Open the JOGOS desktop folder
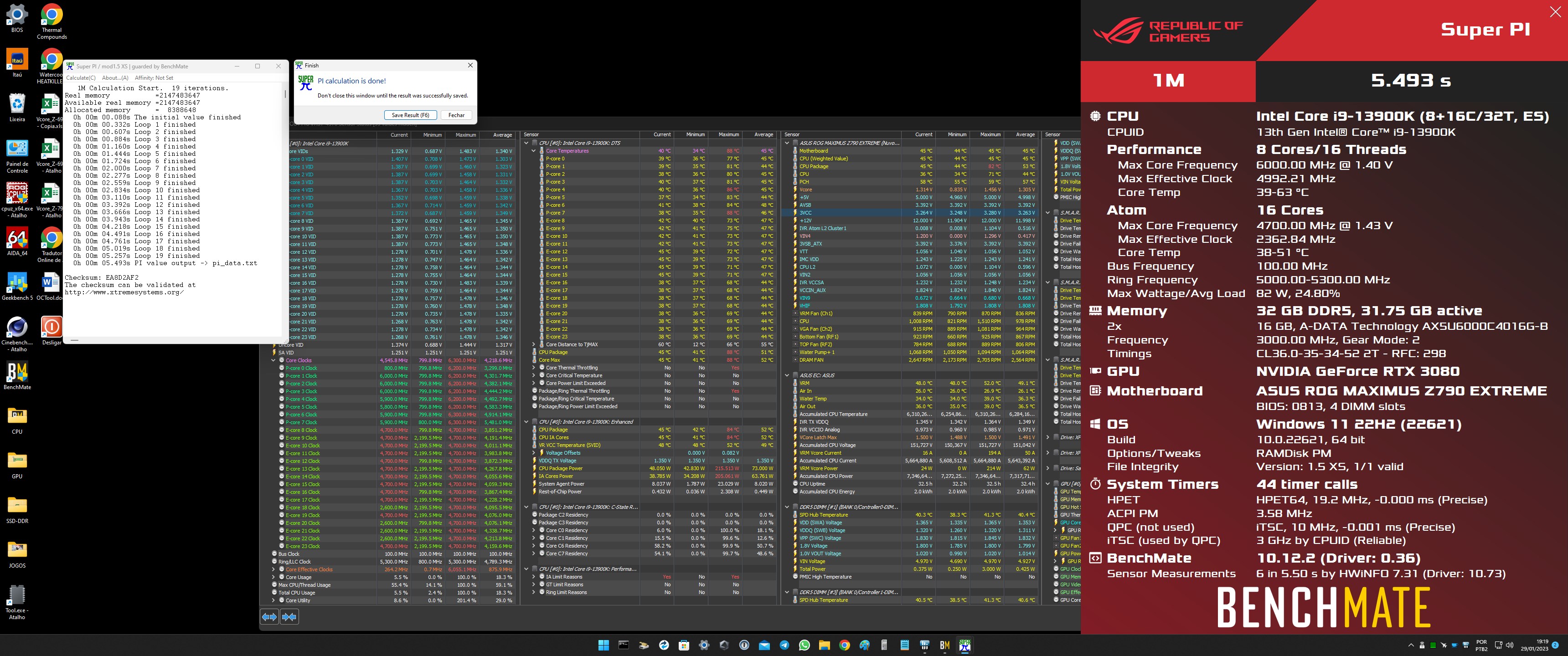This screenshot has height=656, width=1568. [17, 554]
